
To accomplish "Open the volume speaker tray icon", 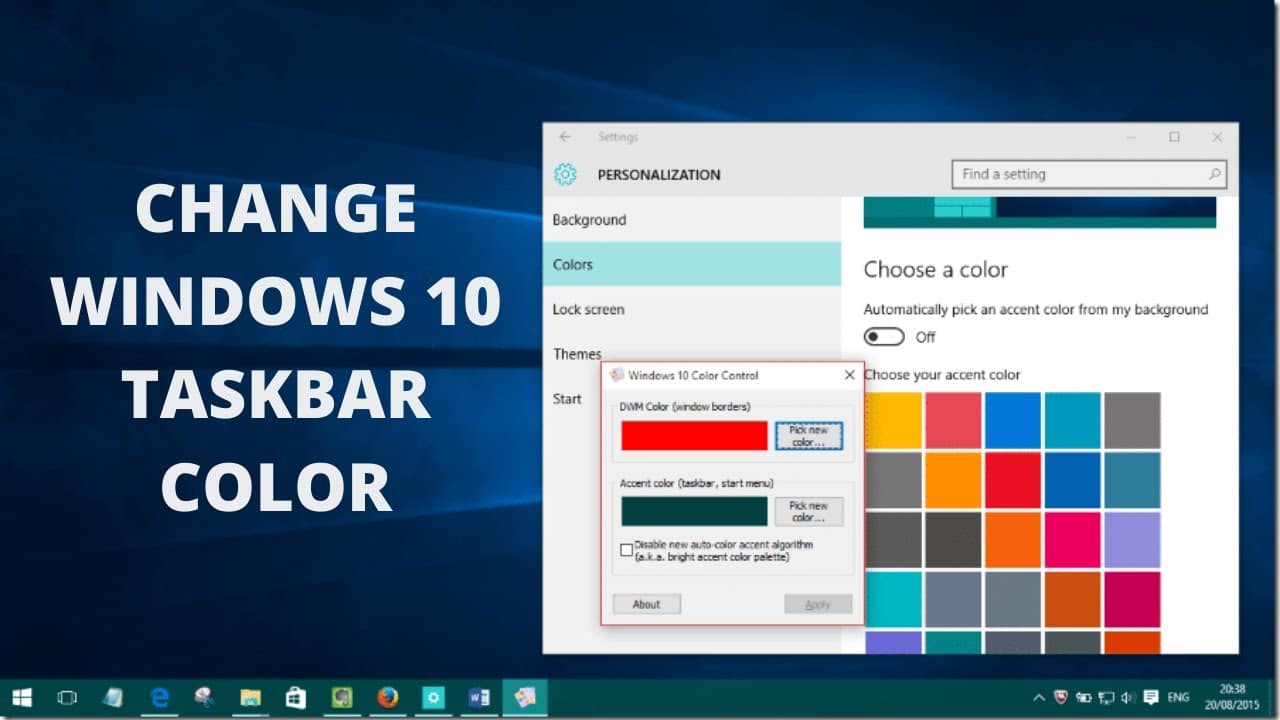I will point(1128,697).
